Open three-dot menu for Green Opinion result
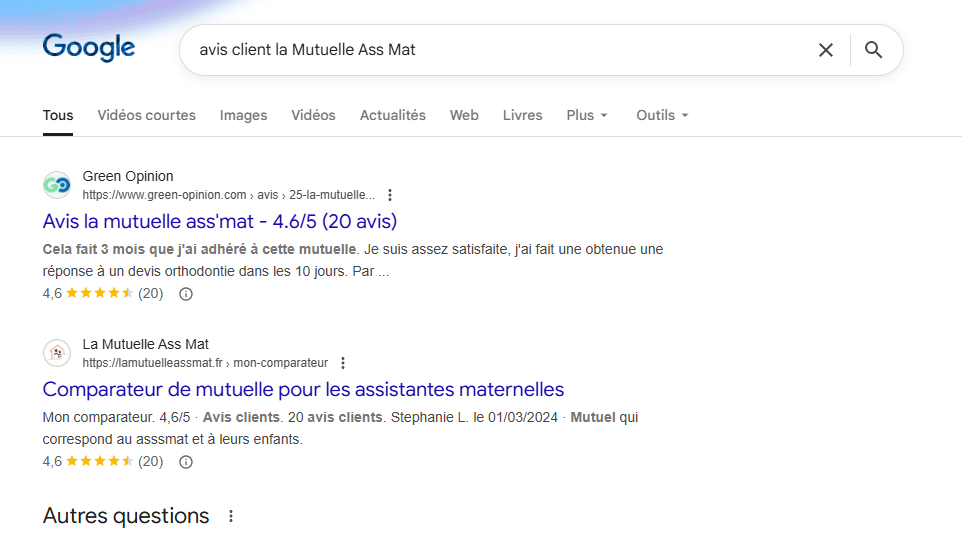 click(x=390, y=195)
